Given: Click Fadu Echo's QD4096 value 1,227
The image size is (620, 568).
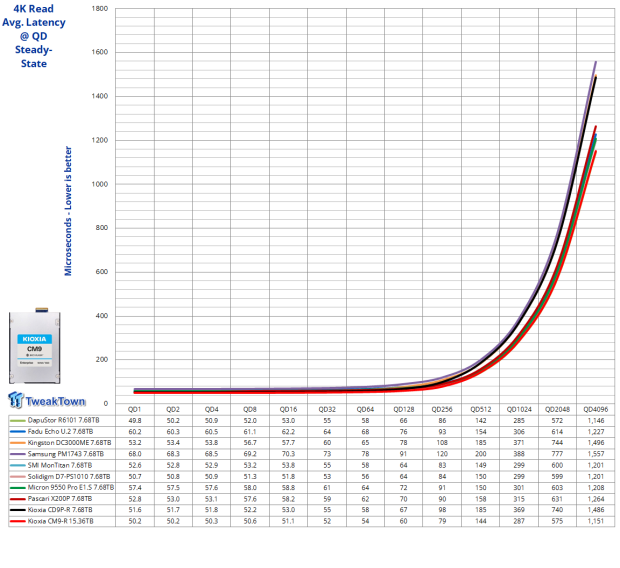Looking at the screenshot, I should tap(596, 431).
